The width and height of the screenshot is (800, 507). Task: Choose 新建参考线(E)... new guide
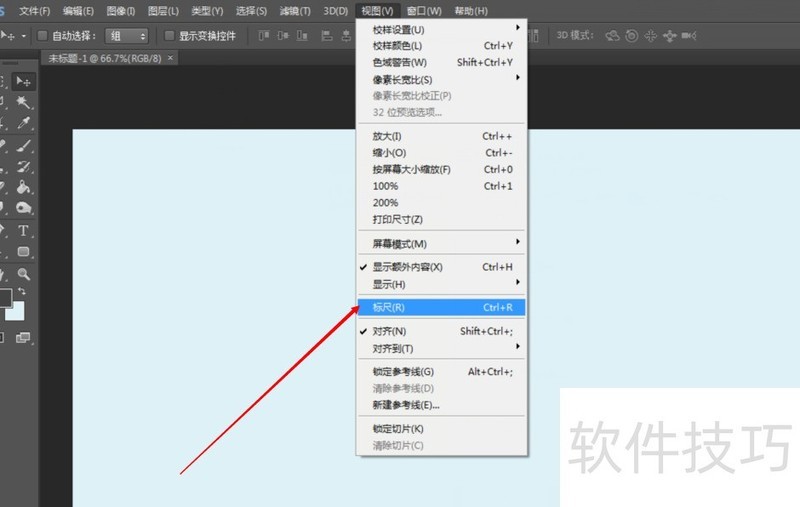tap(441, 405)
